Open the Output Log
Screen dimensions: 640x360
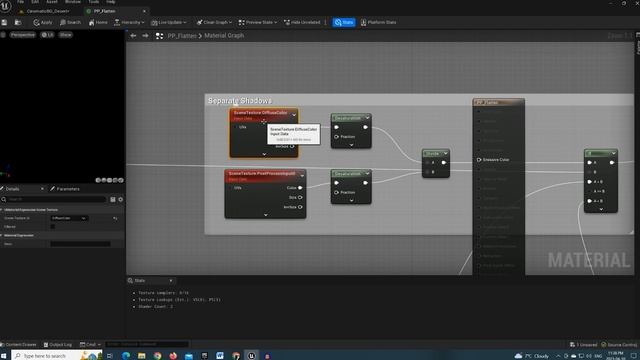(x=58, y=345)
